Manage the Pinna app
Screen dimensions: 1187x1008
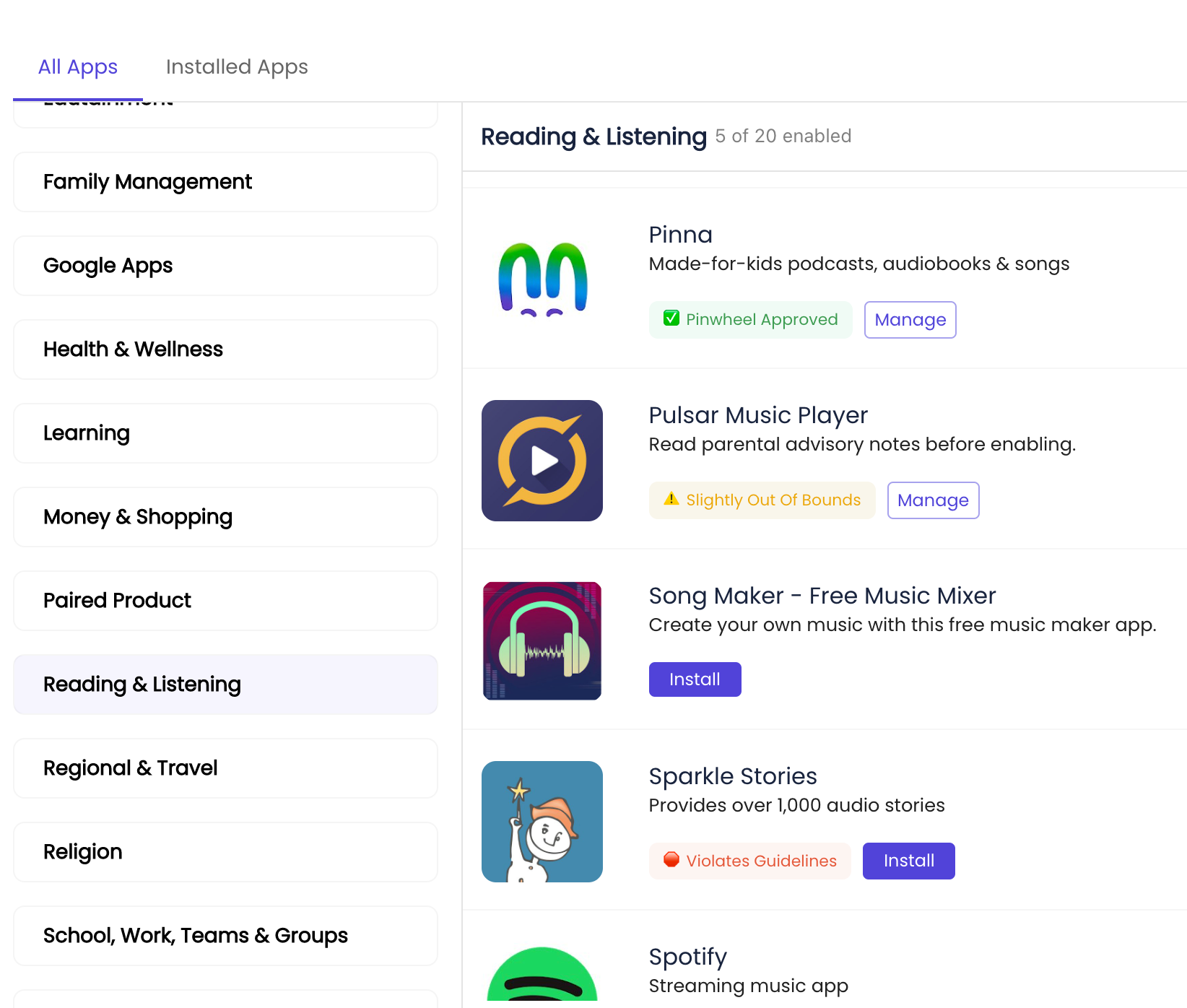[910, 320]
